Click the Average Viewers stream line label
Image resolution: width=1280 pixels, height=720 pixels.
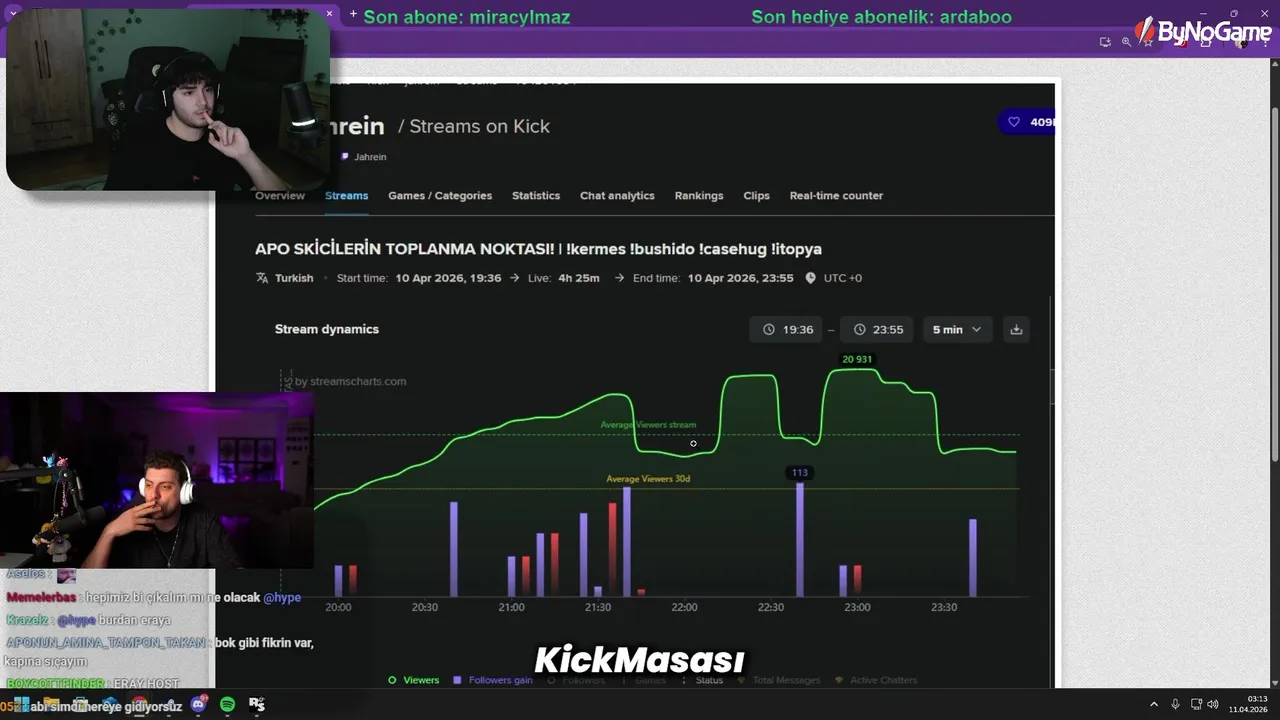tap(648, 425)
